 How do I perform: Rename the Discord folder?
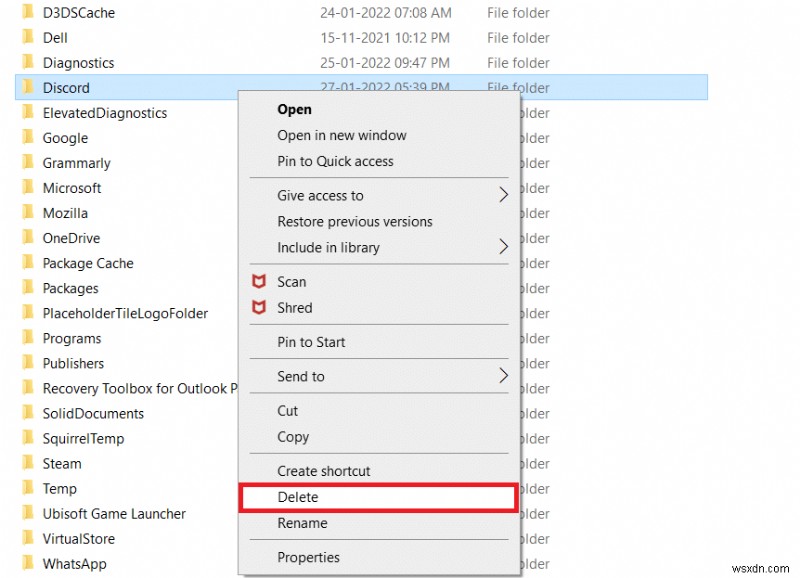coord(302,523)
